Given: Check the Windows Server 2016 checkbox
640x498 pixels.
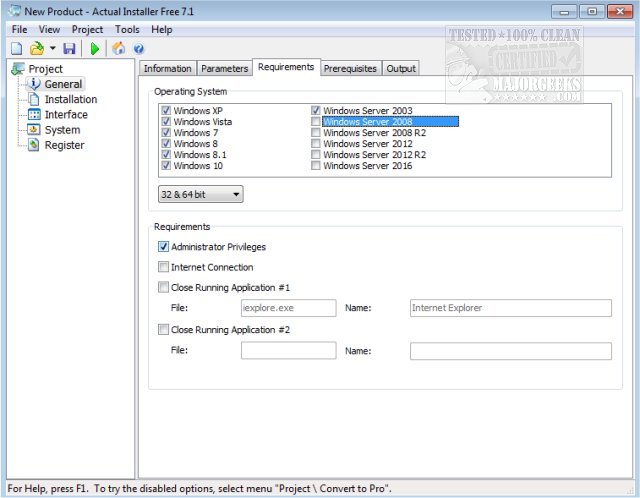Looking at the screenshot, I should click(316, 165).
